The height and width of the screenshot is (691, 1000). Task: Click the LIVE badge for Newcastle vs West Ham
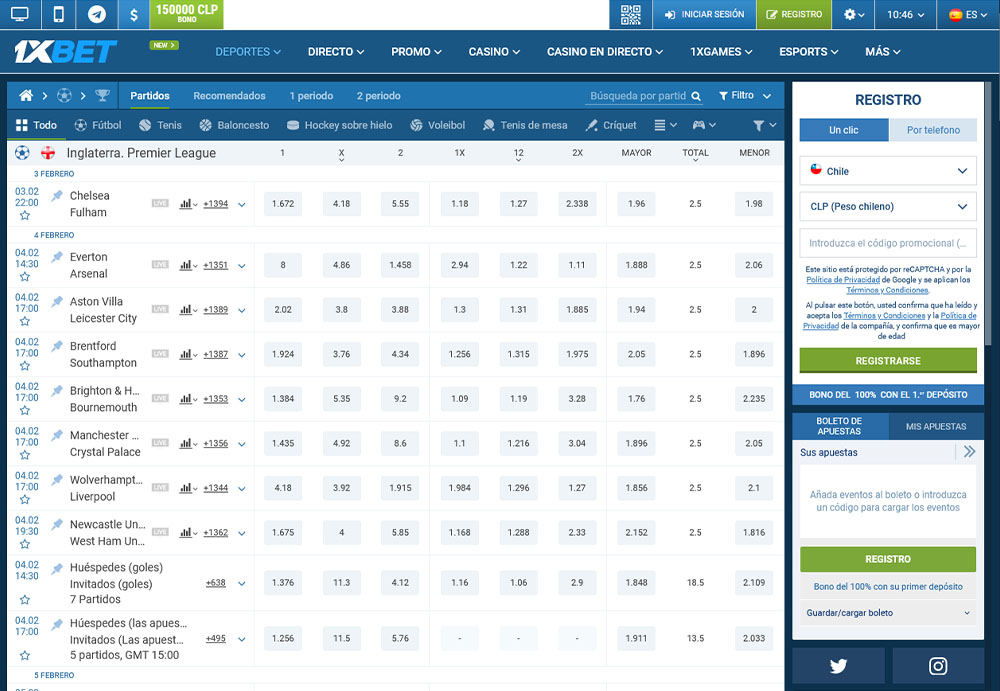(x=160, y=533)
